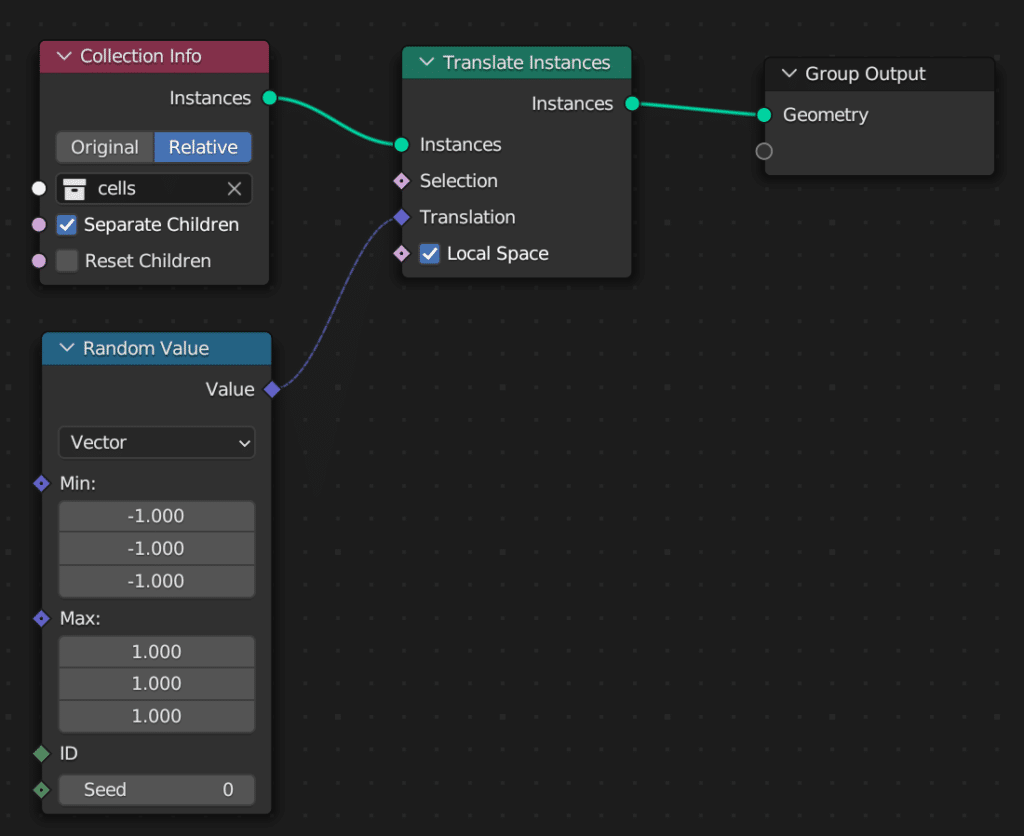The width and height of the screenshot is (1024, 836).
Task: Click the Seed value field
Action: coord(157,790)
